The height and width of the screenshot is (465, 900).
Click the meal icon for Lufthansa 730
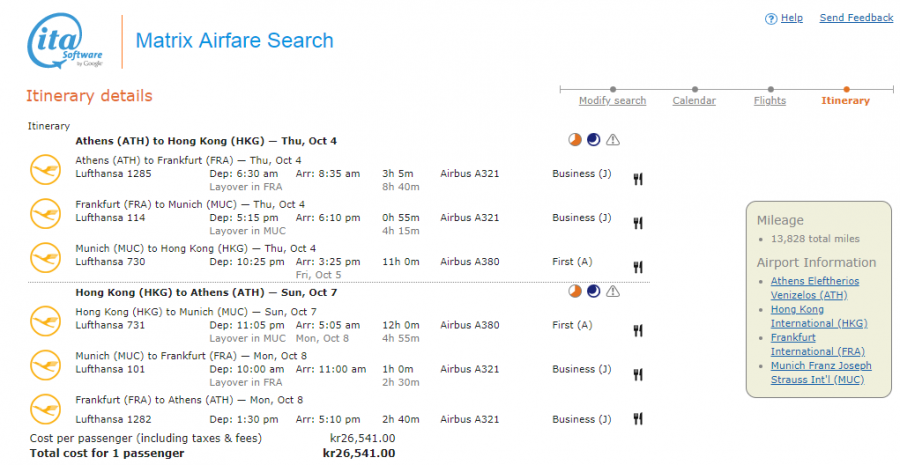tap(637, 267)
